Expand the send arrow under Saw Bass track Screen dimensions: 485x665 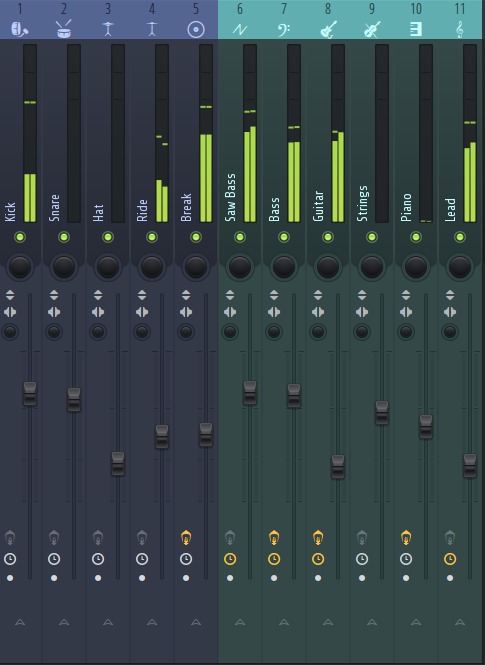coord(240,622)
